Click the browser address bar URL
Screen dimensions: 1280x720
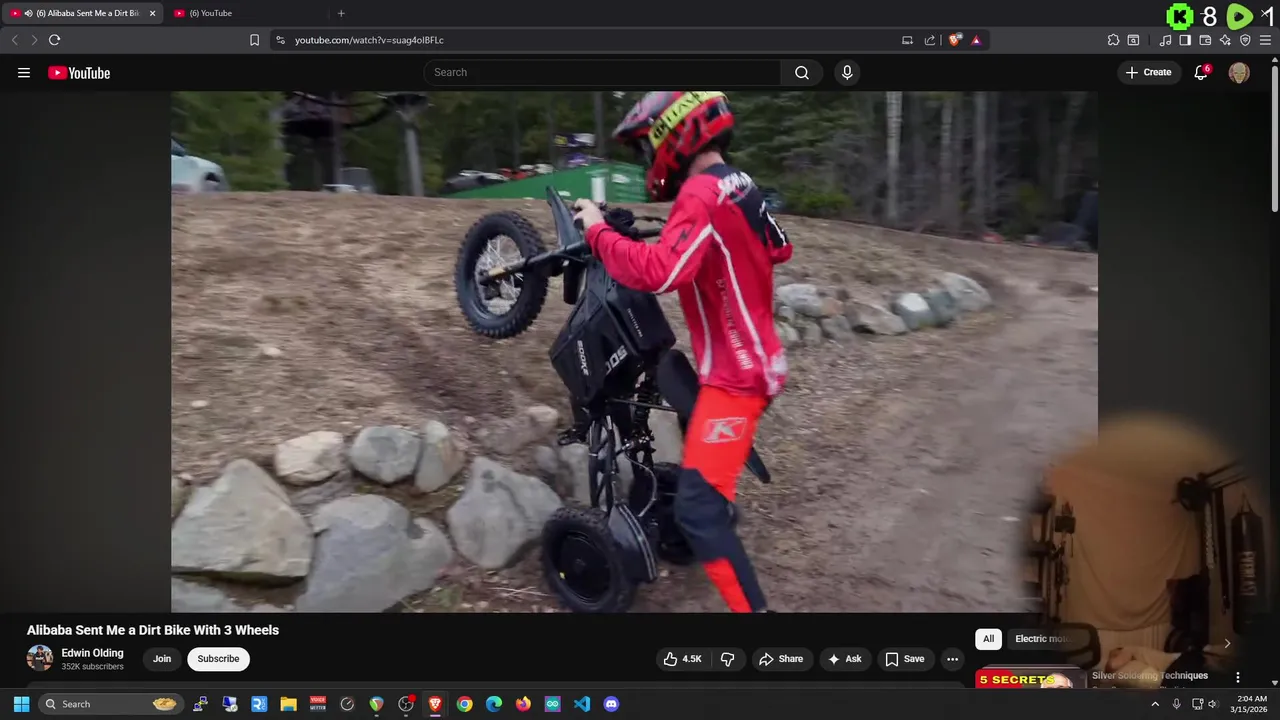[369, 40]
